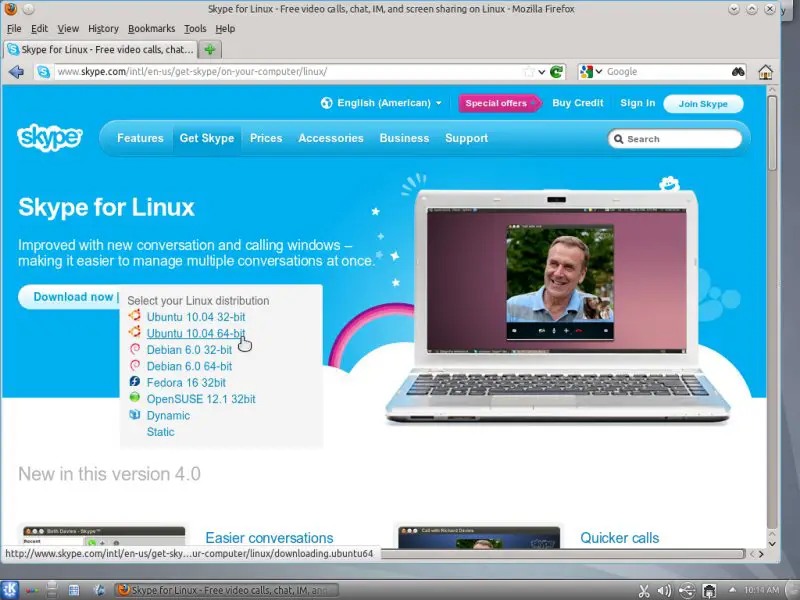Open the Bookmarks menu
This screenshot has height=600, width=800.
point(152,29)
